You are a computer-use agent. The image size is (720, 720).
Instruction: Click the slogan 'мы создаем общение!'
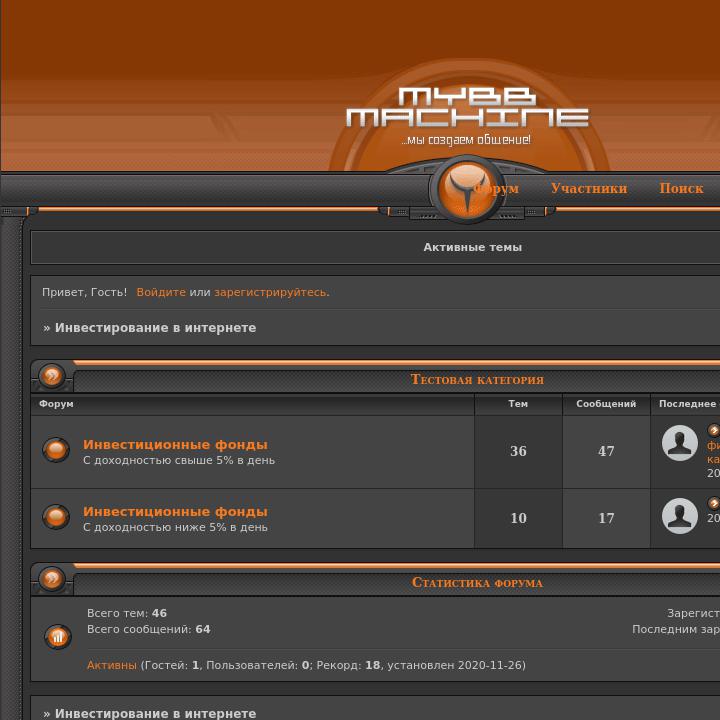[x=466, y=140]
